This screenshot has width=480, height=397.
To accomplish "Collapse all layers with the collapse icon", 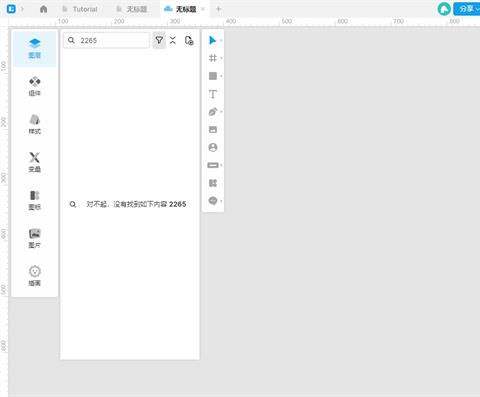I will [x=173, y=40].
